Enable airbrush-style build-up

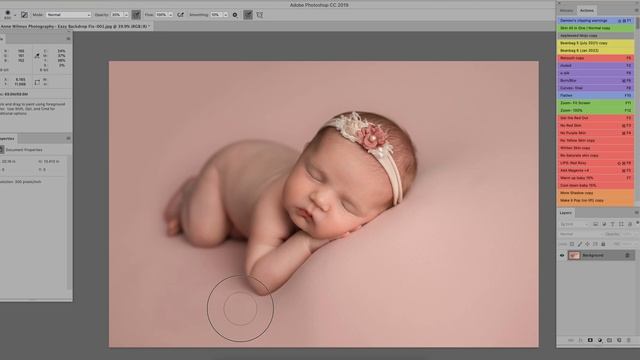pyautogui.click(x=180, y=15)
